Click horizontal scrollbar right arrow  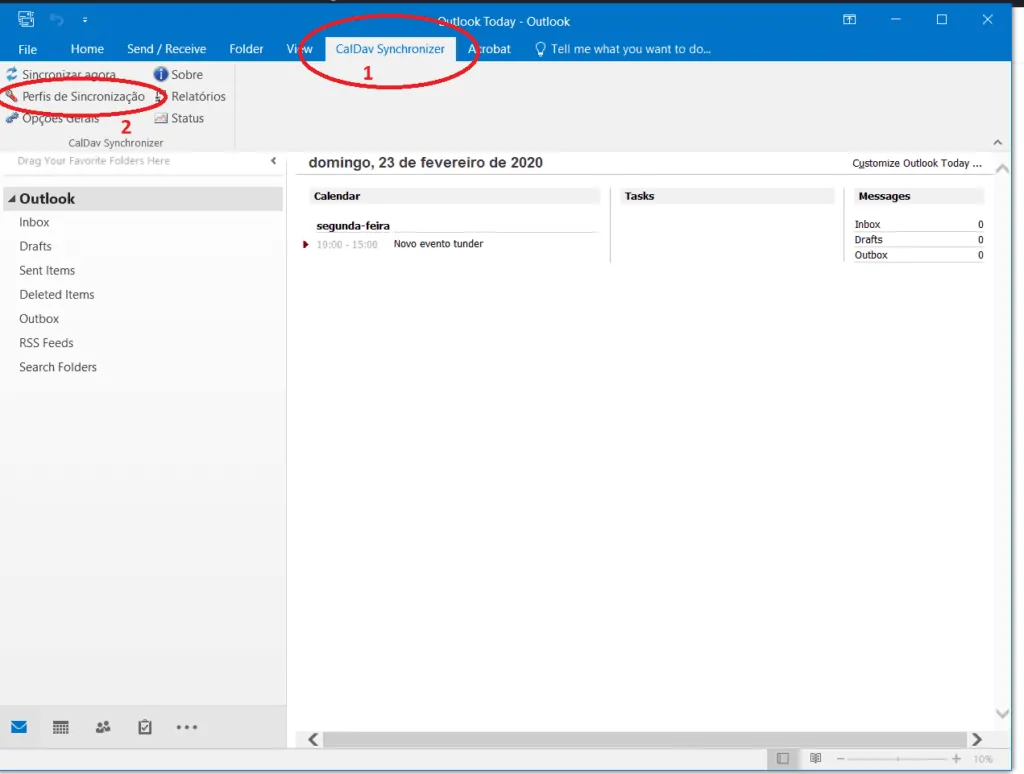click(x=977, y=739)
